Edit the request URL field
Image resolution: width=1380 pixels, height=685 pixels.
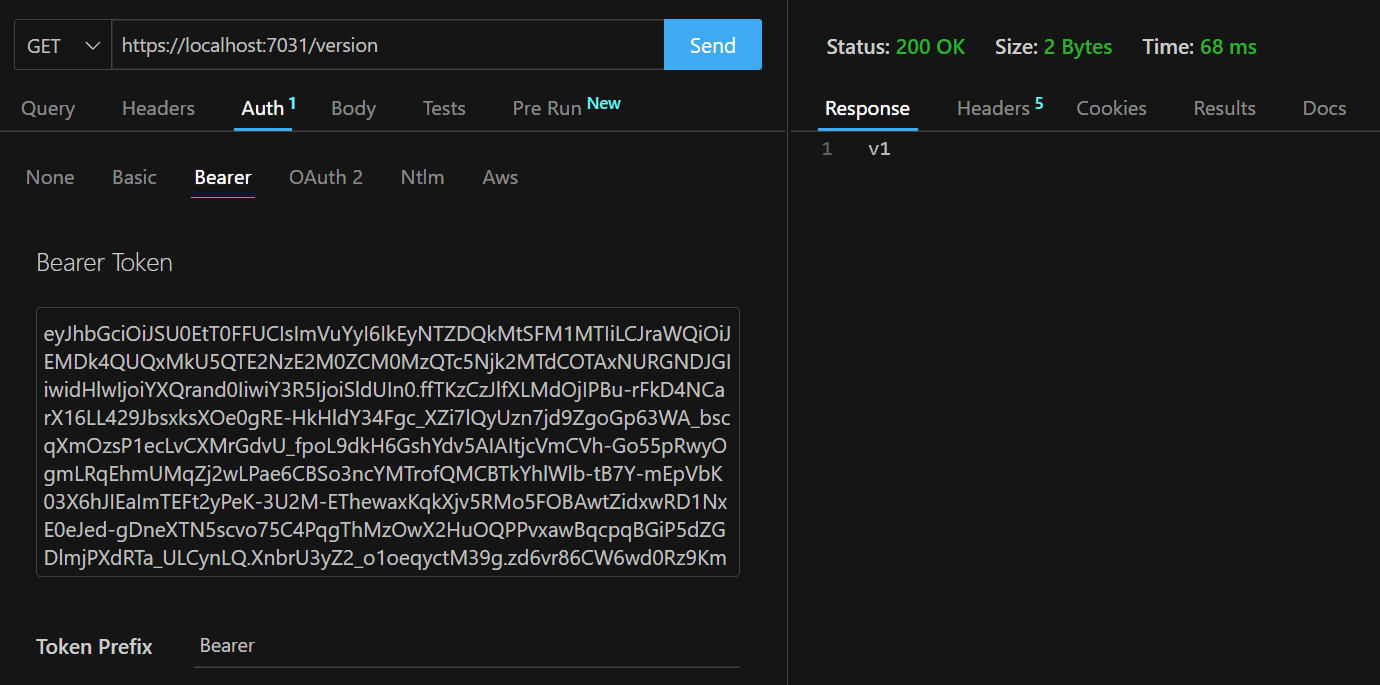[x=388, y=45]
